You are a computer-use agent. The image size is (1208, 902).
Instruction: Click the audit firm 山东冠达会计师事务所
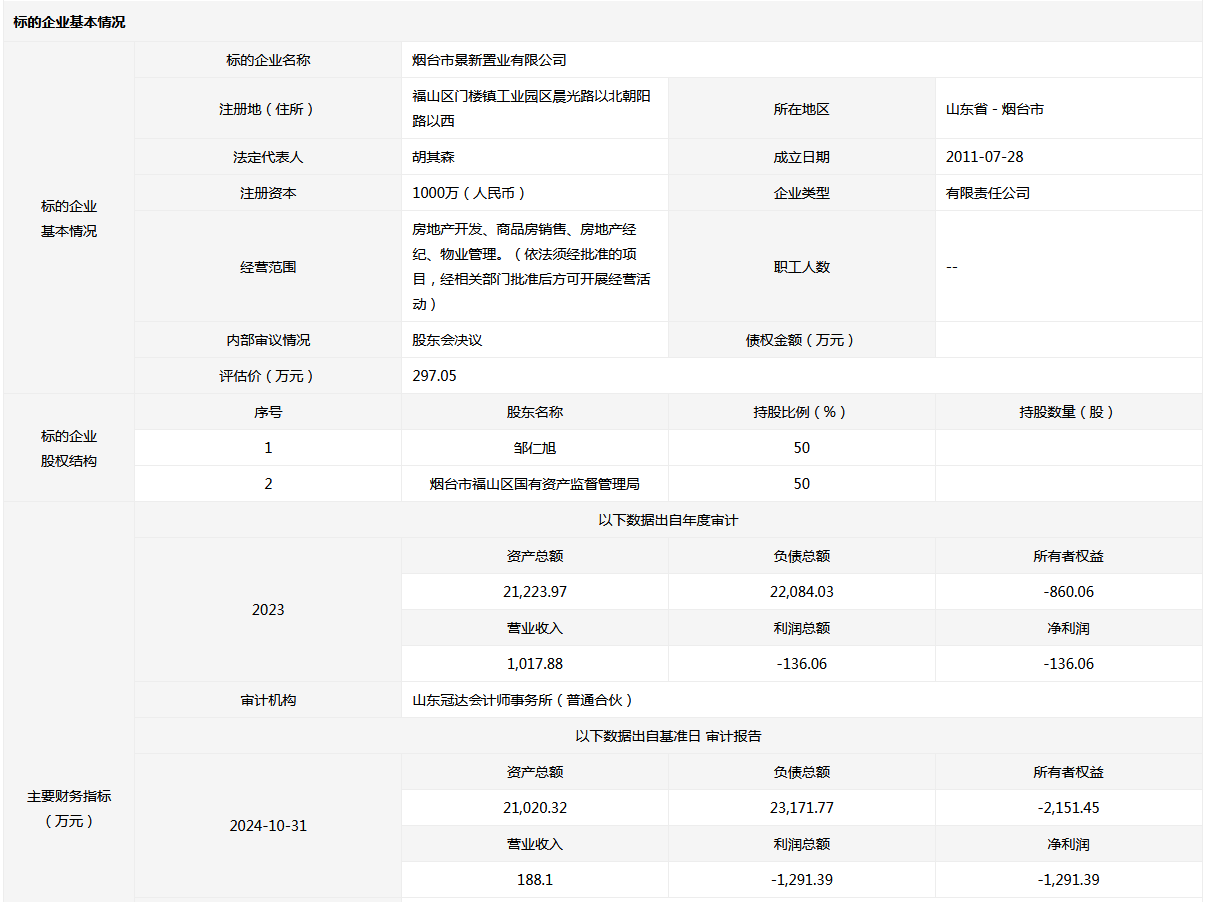523,700
